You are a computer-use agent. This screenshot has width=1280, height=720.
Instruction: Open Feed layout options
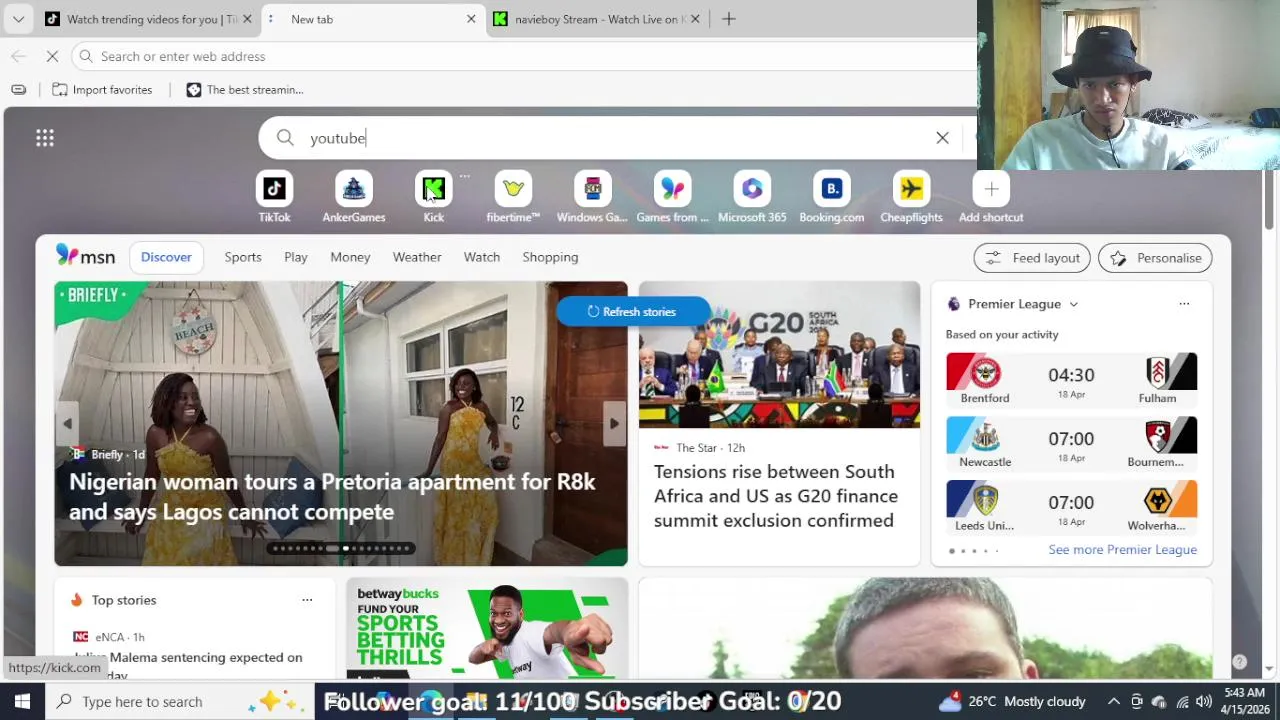[1033, 258]
